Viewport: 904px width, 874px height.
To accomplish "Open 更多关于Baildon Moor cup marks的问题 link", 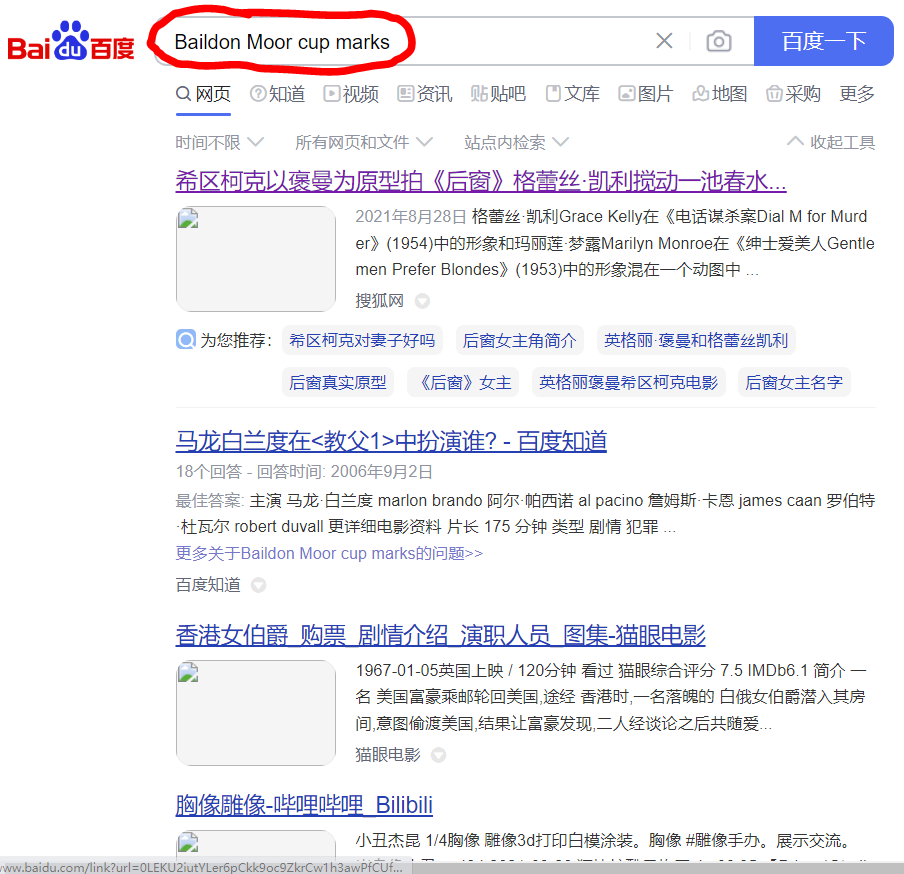I will [329, 553].
